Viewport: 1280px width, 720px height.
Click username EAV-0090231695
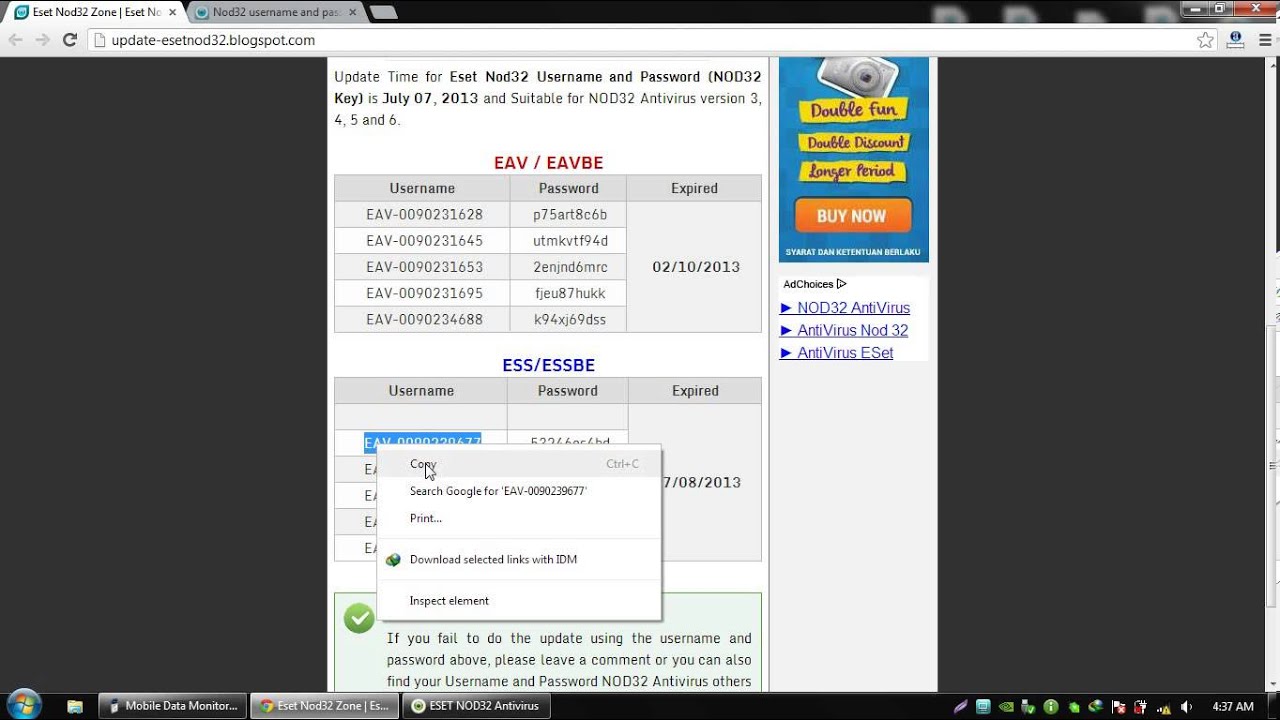(424, 293)
